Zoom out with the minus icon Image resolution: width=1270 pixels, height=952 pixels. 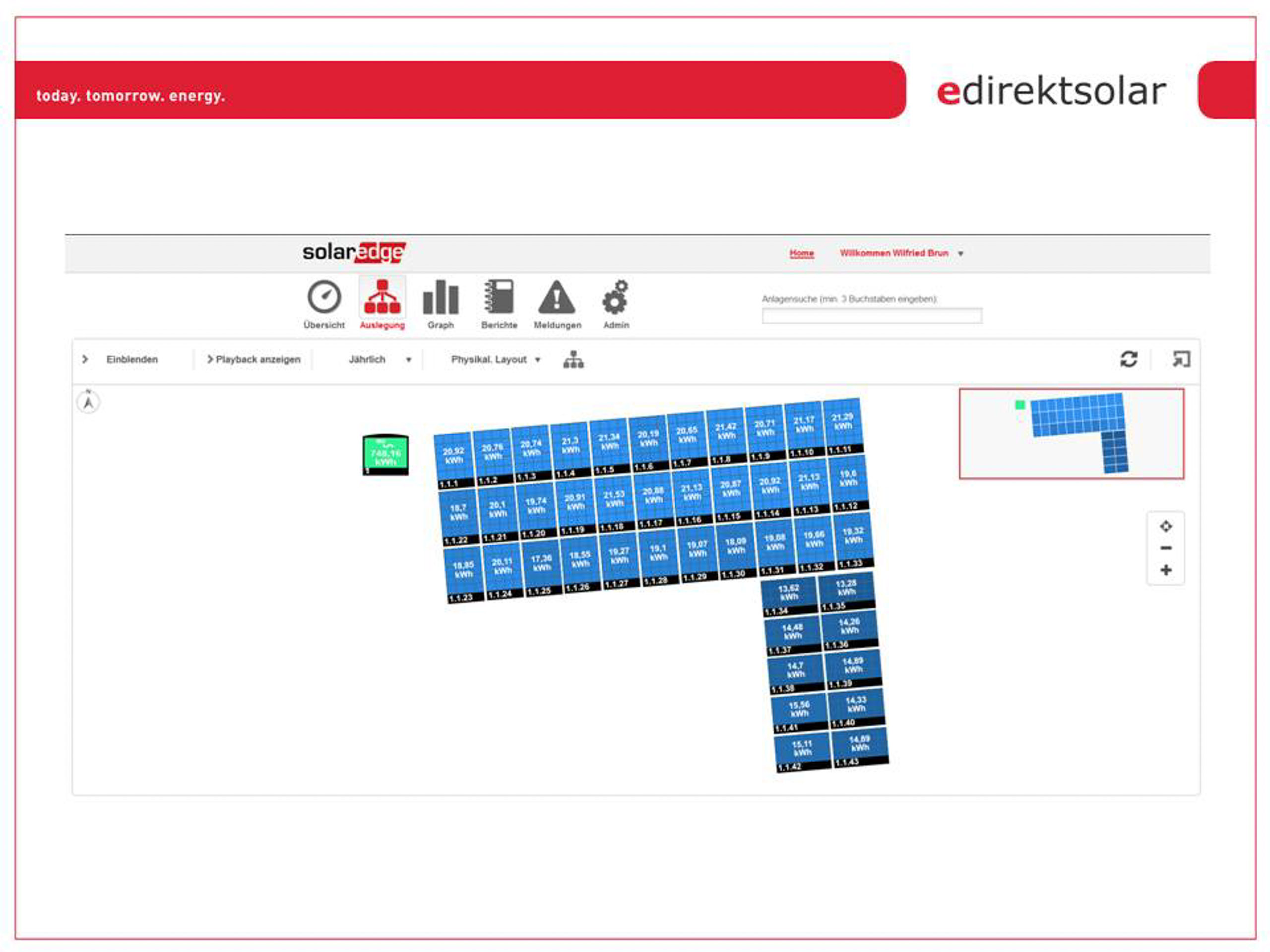(1165, 548)
